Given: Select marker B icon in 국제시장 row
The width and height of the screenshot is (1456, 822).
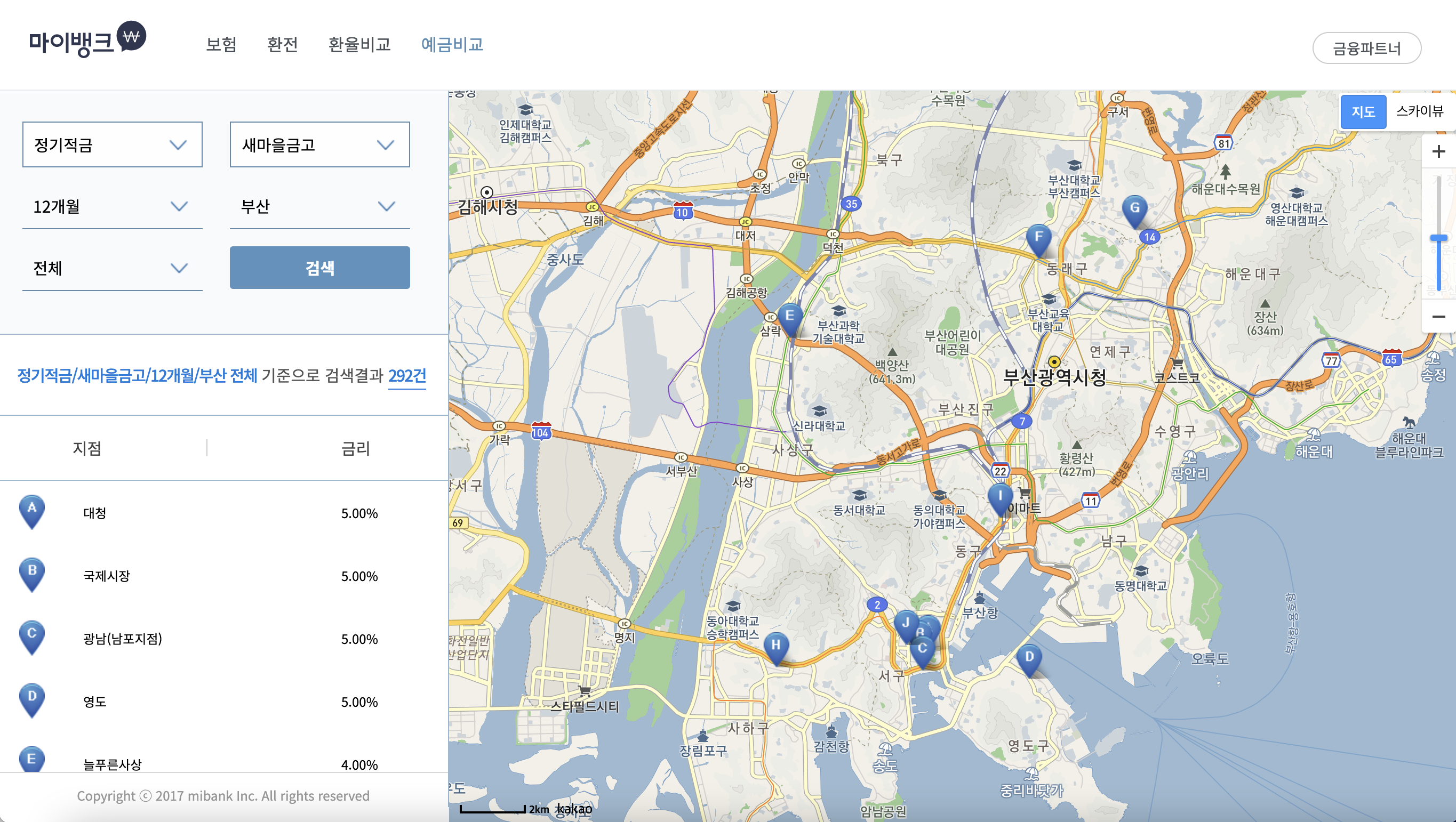Looking at the screenshot, I should coord(32,575).
